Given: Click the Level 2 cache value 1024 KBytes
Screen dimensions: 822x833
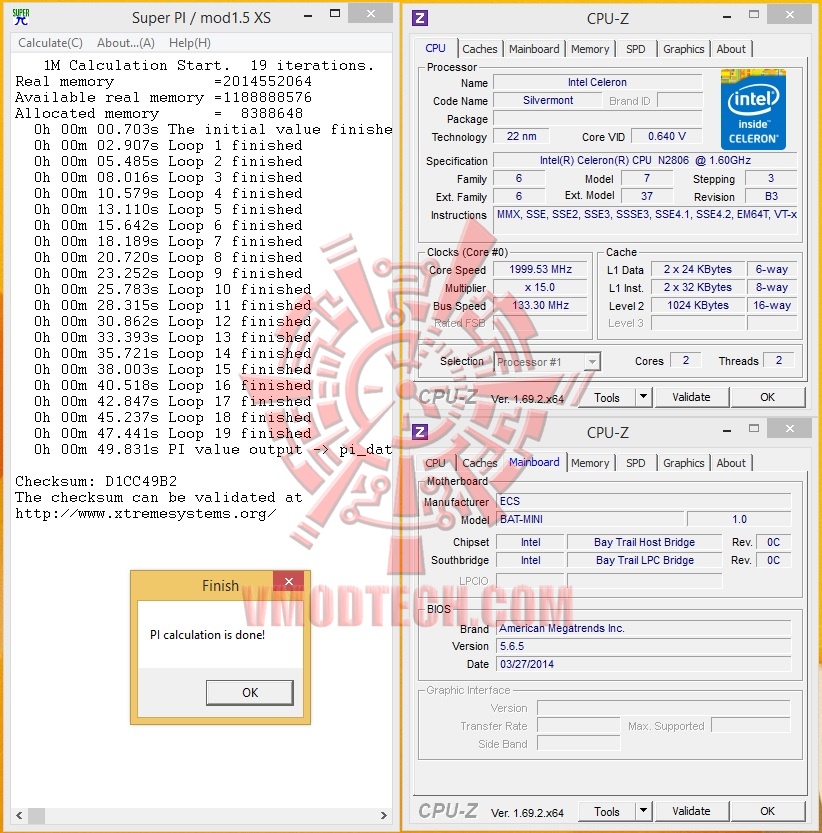Looking at the screenshot, I should coord(698,305).
